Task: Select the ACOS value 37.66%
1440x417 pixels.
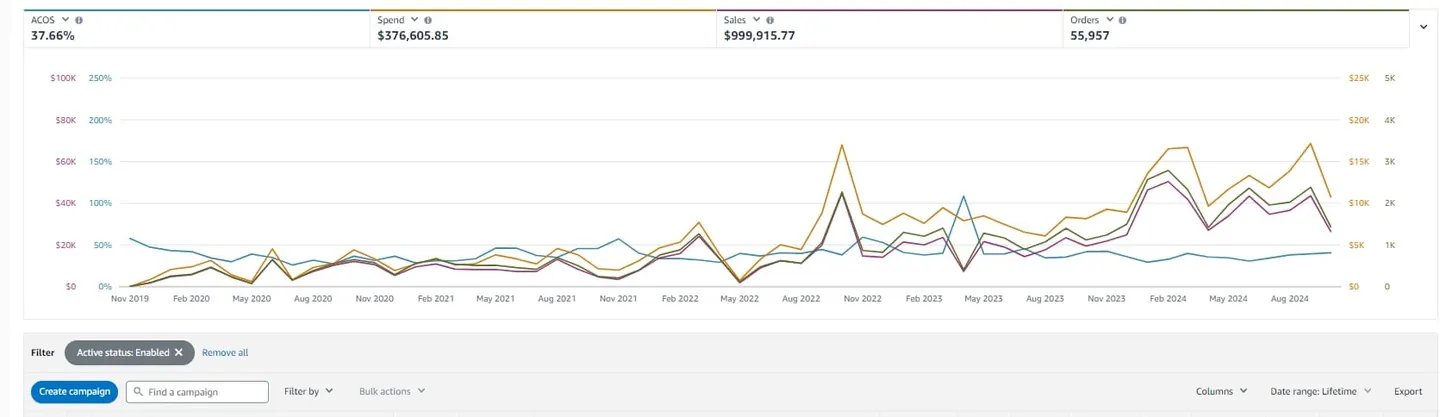Action: 53,36
